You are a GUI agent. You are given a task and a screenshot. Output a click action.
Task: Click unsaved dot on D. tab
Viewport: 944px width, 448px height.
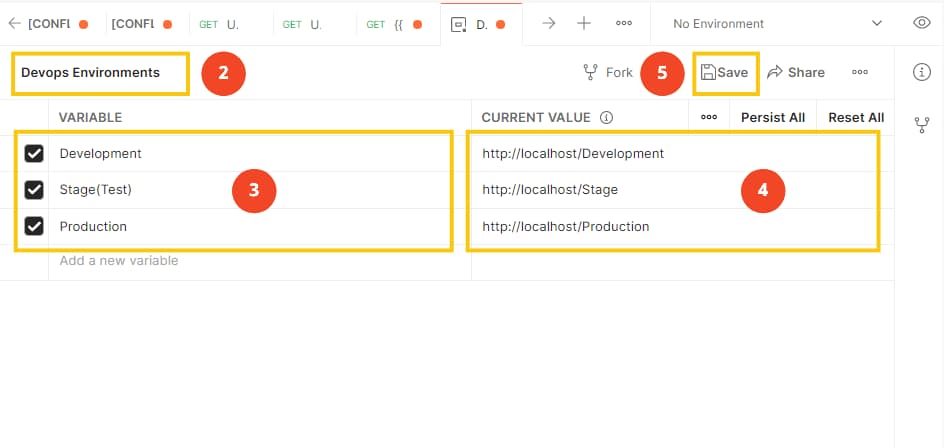[x=500, y=25]
